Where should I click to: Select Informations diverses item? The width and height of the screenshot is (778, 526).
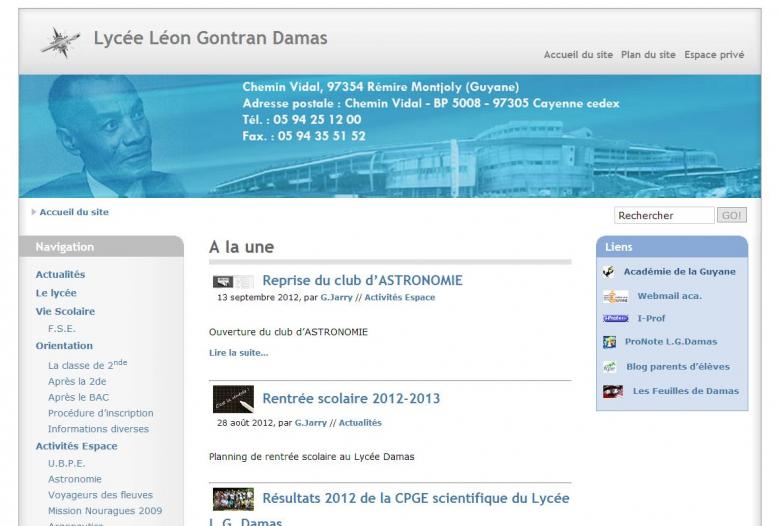(x=98, y=429)
